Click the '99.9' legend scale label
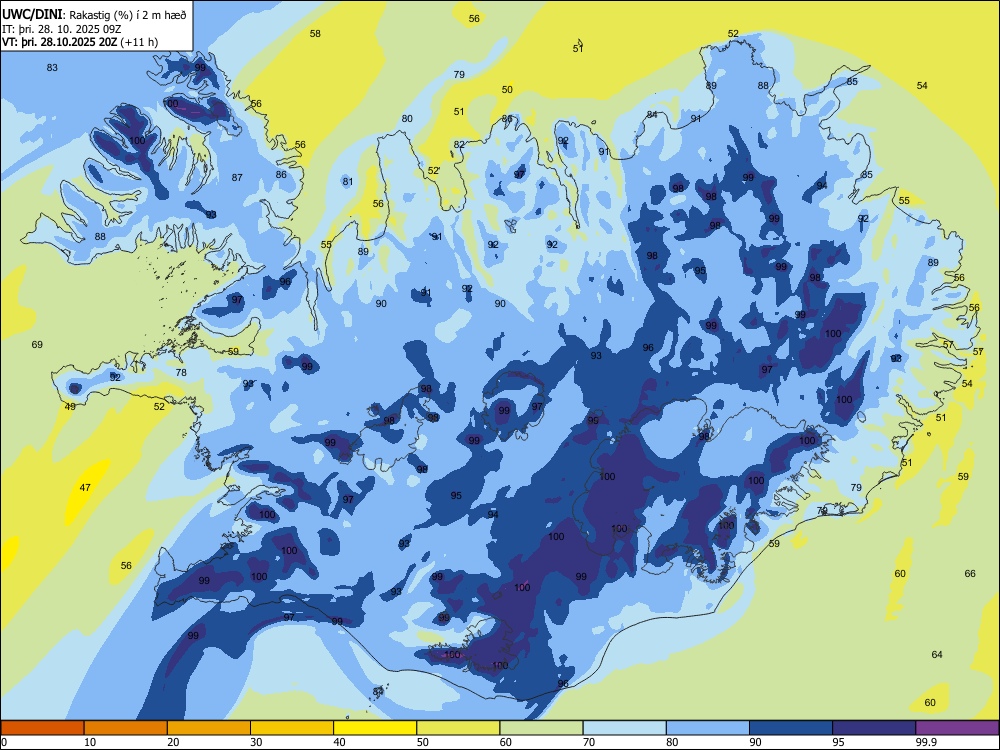 [x=926, y=742]
